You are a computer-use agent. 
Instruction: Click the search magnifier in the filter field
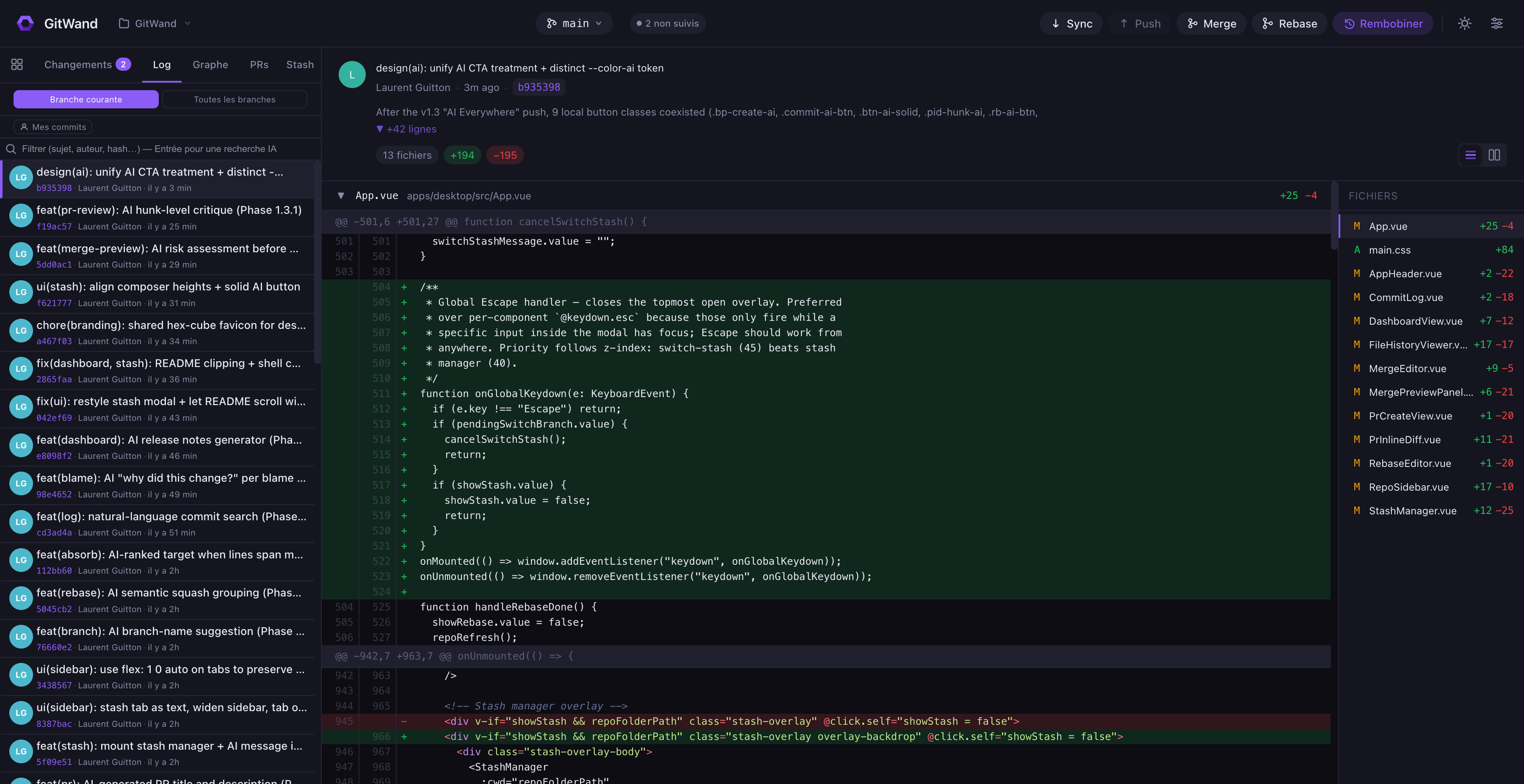11,149
